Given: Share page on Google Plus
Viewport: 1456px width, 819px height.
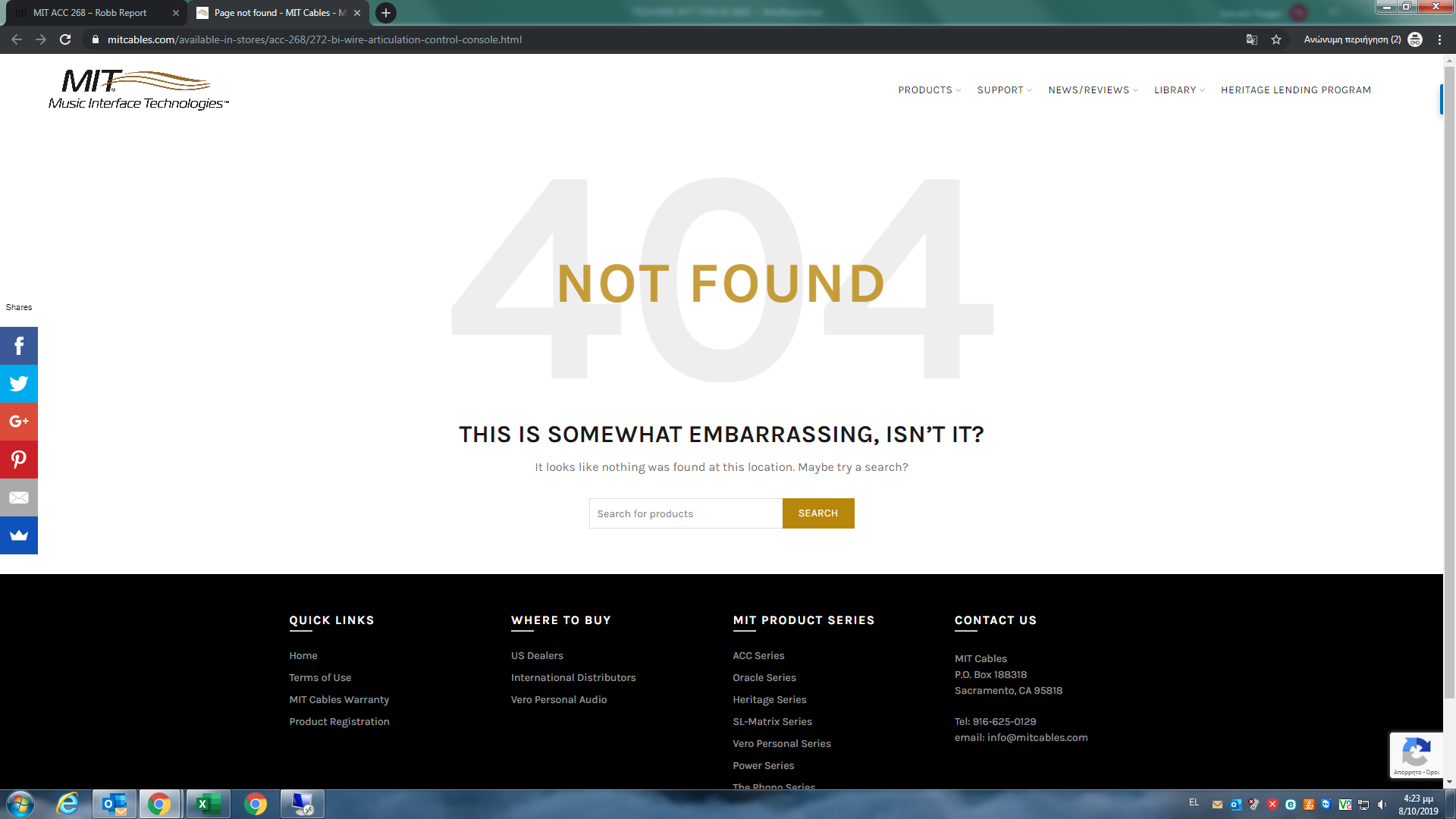Looking at the screenshot, I should [19, 422].
